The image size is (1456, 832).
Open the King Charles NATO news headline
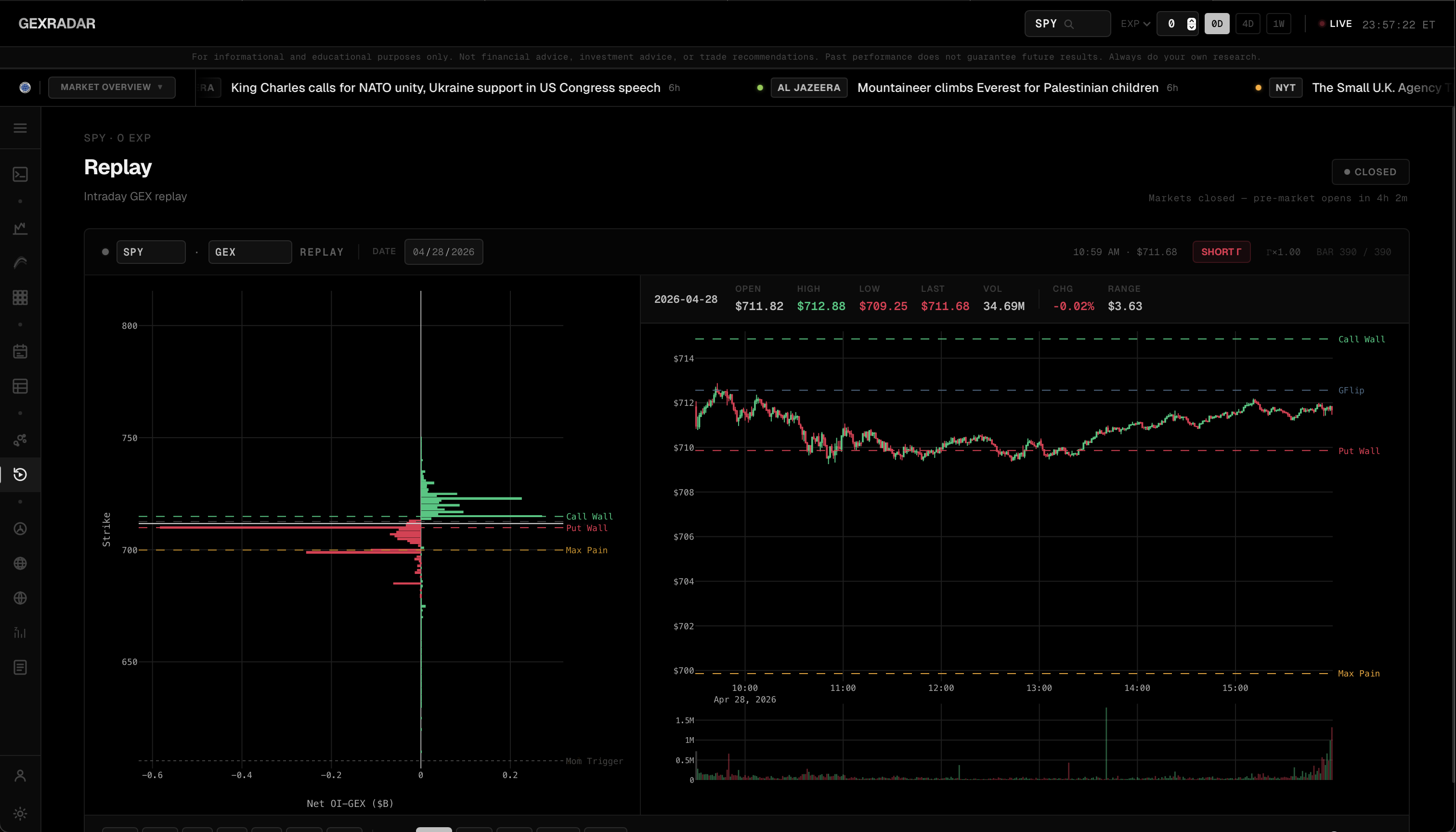[446, 88]
